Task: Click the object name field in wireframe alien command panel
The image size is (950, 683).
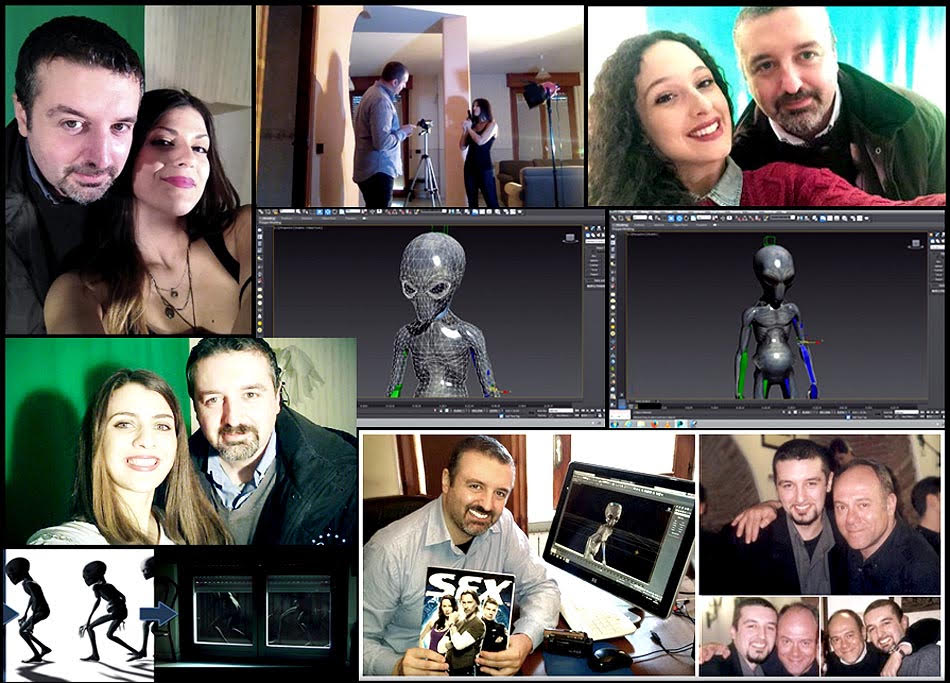Action: point(595,241)
